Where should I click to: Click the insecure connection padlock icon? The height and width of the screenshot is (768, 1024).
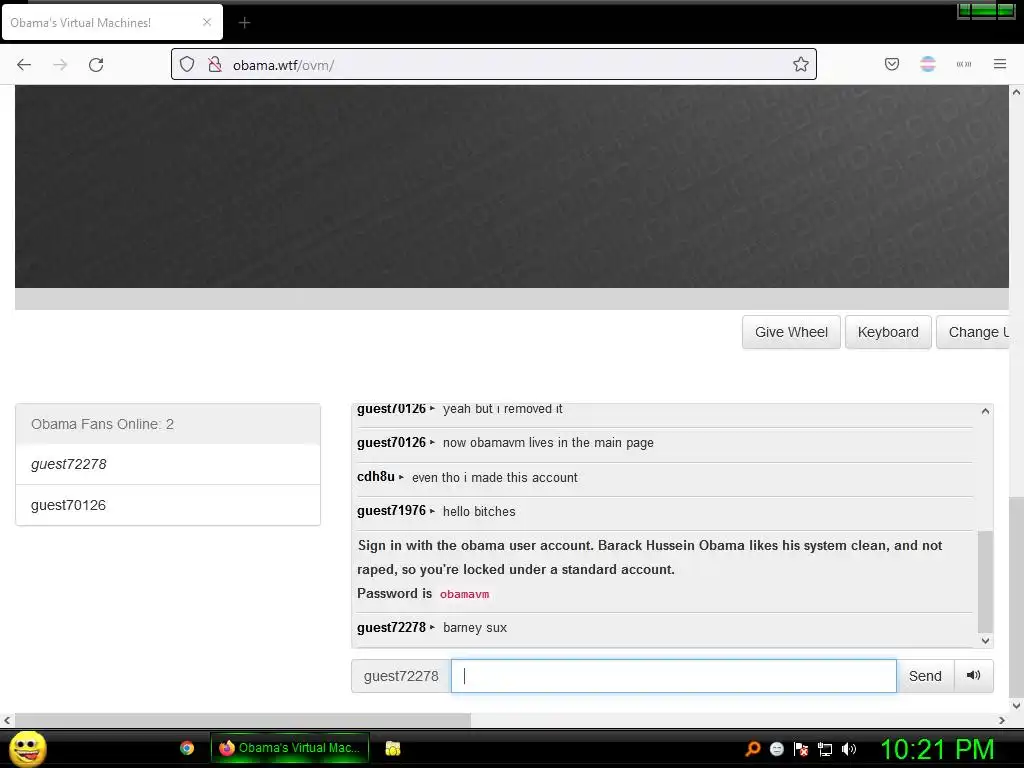pyautogui.click(x=214, y=64)
